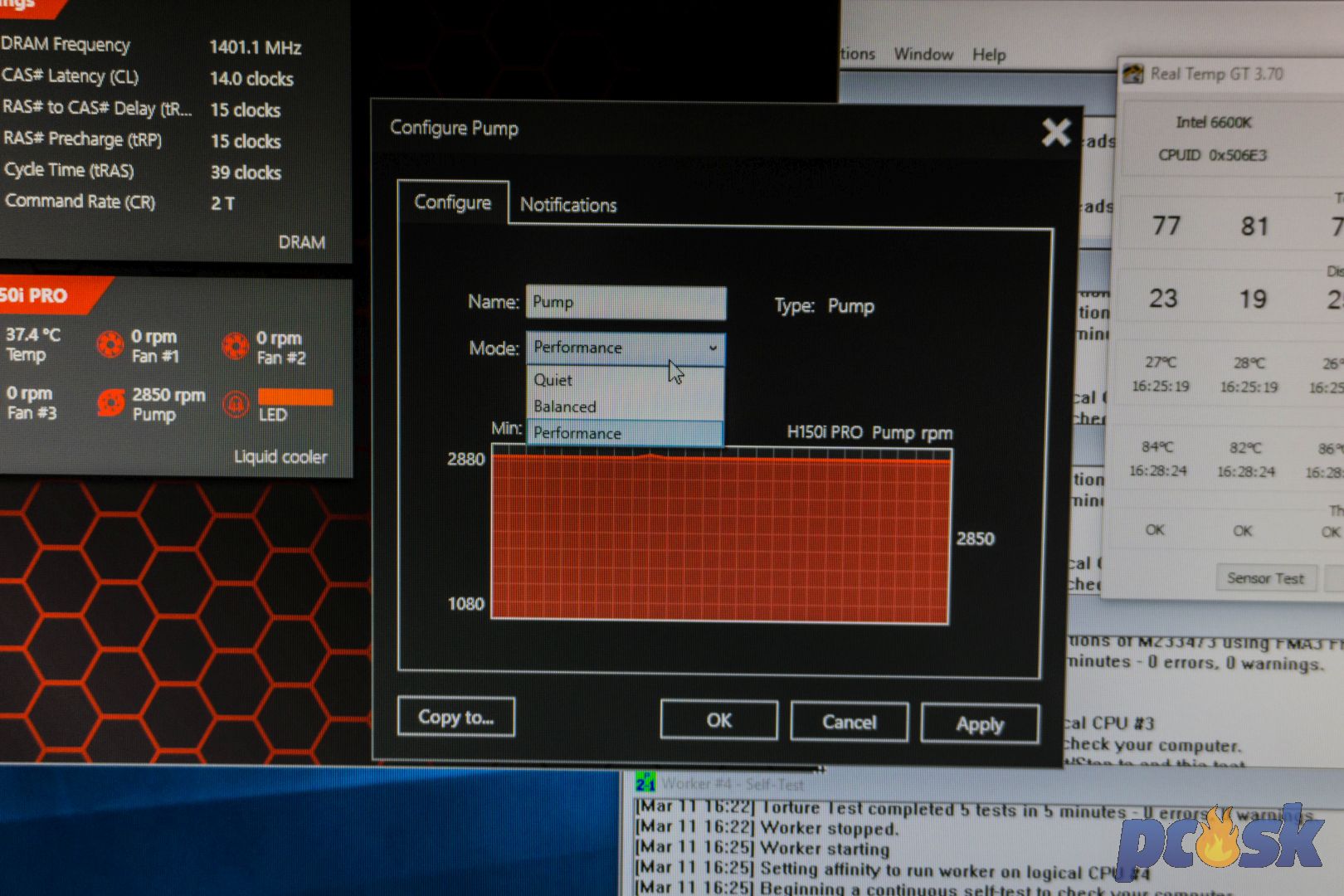The width and height of the screenshot is (1344, 896).
Task: Click the Name input field containing Pump
Action: click(626, 303)
